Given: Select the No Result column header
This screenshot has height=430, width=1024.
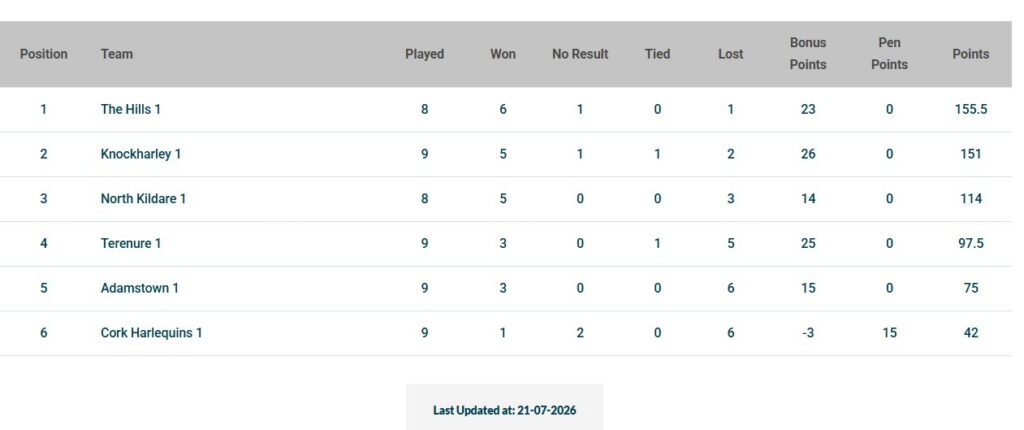Looking at the screenshot, I should point(580,54).
